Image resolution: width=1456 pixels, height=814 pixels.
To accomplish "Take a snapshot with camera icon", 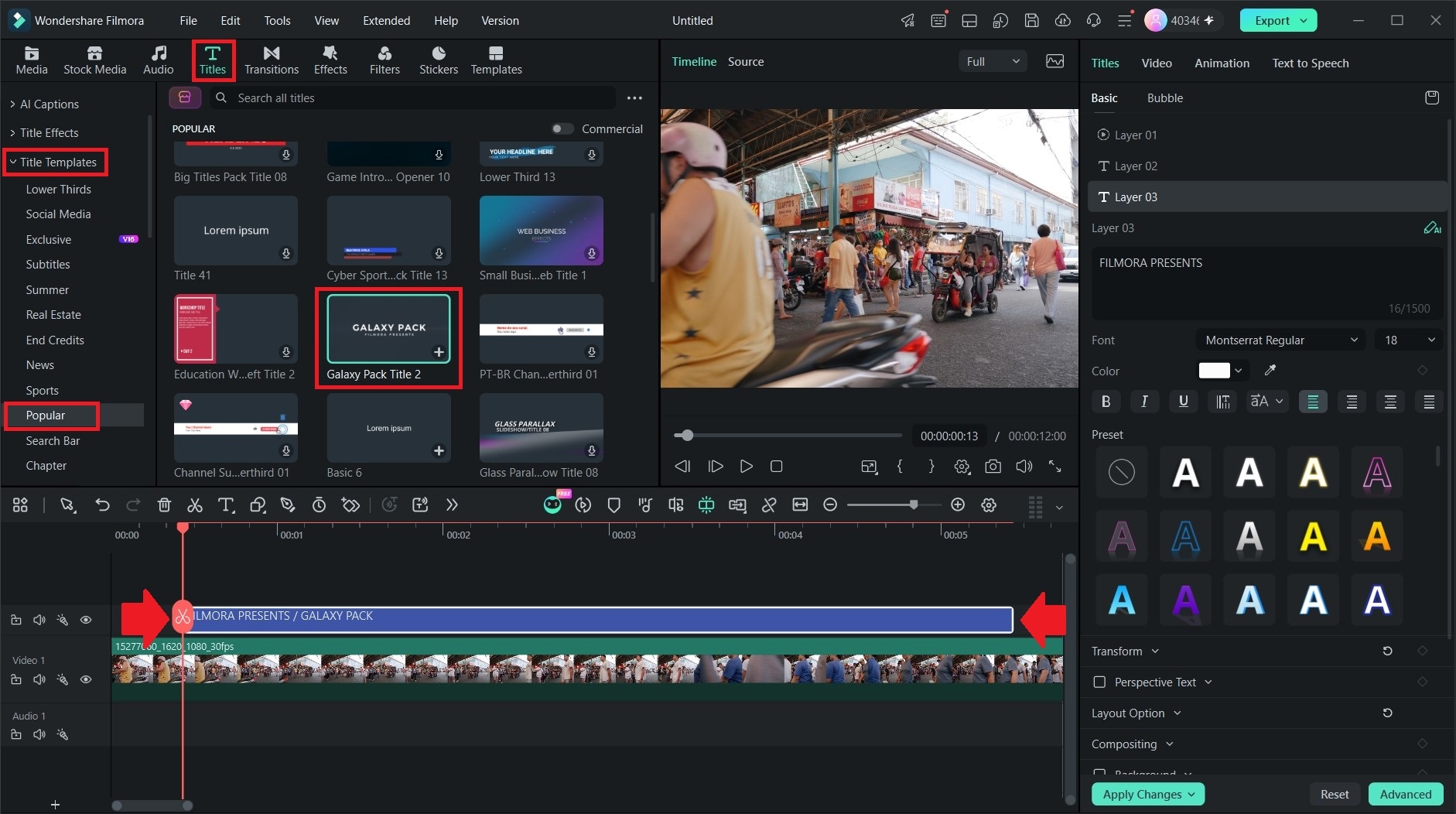I will (x=993, y=467).
